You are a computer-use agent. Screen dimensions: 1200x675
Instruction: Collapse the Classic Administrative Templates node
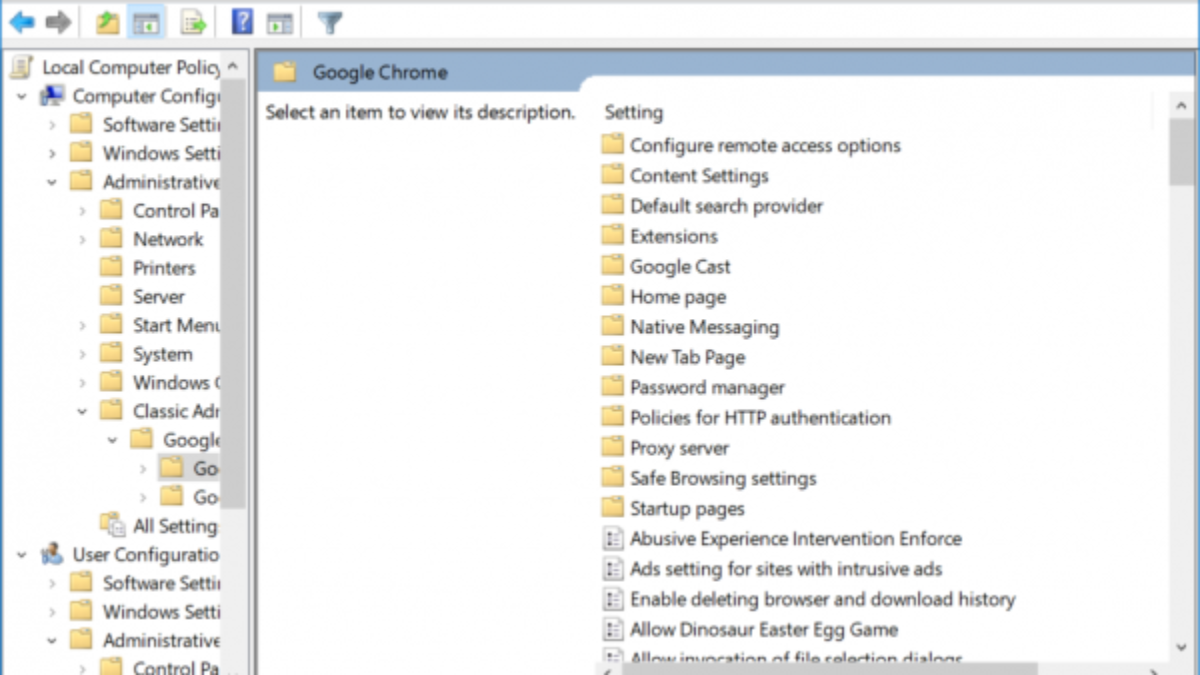(x=82, y=412)
